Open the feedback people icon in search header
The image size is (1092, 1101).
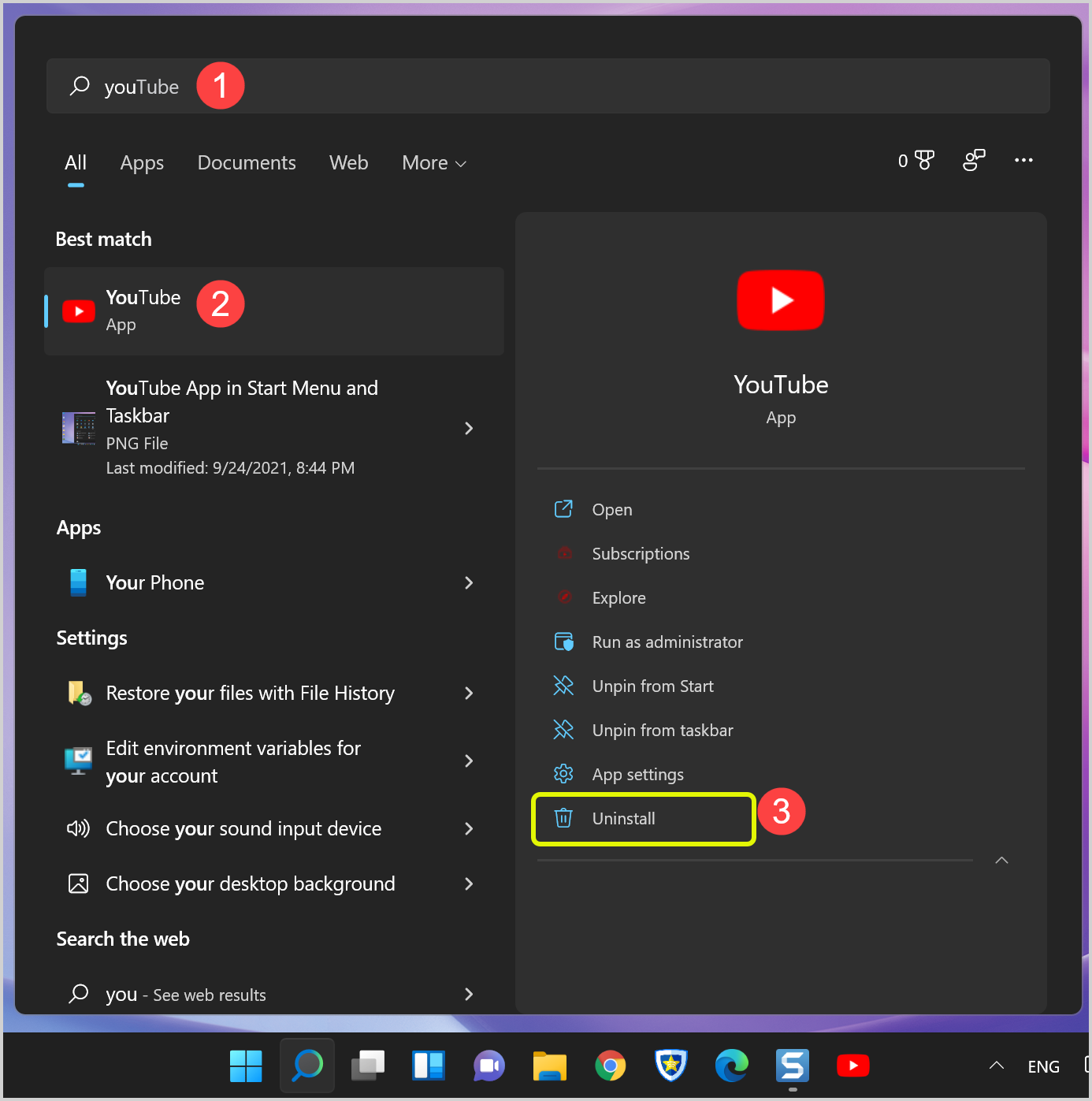click(x=974, y=161)
